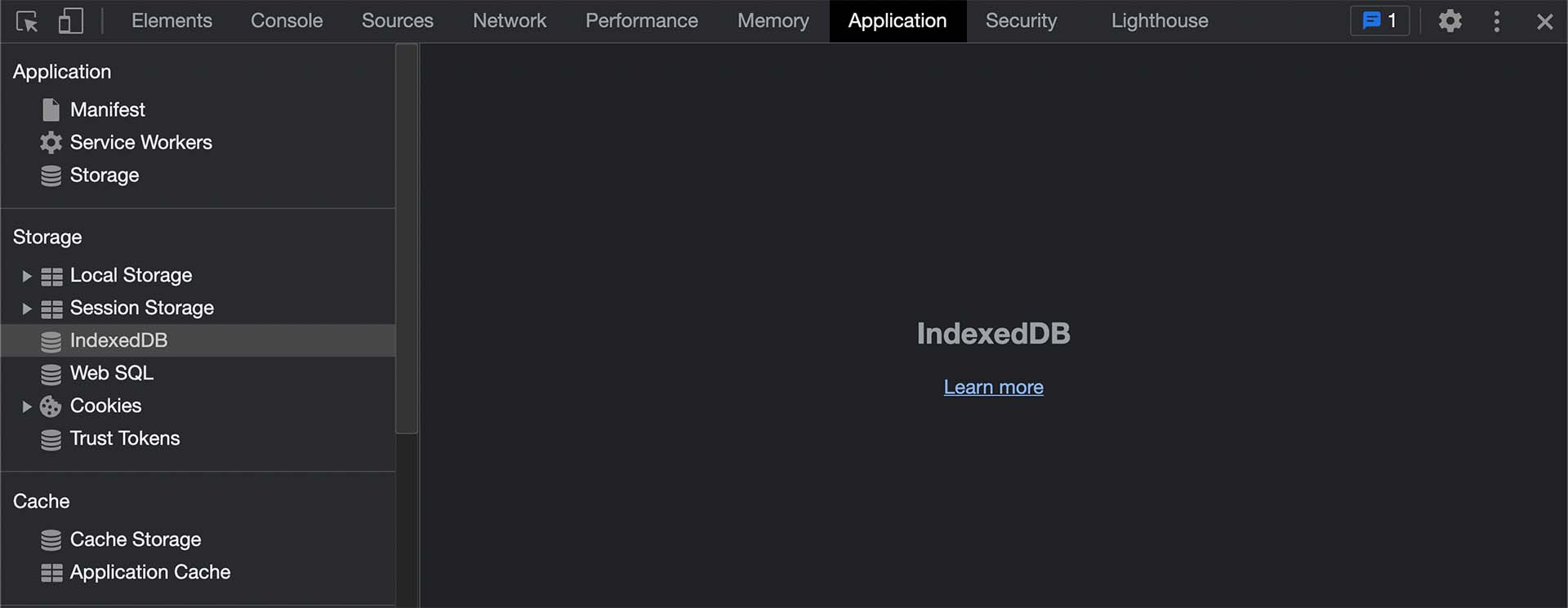1568x608 pixels.
Task: Expand the Session Storage tree
Action: [26, 308]
